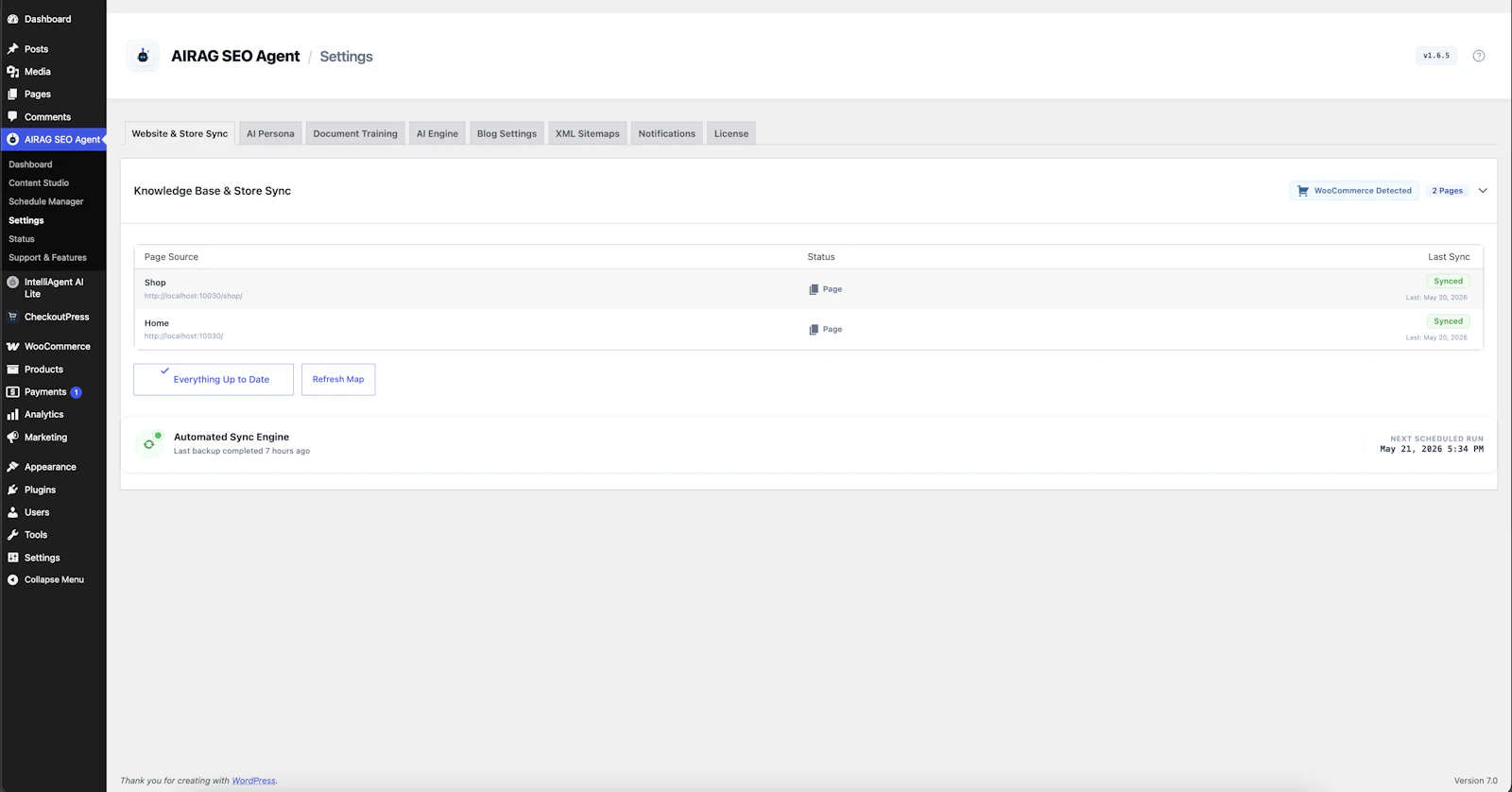Image resolution: width=1512 pixels, height=792 pixels.
Task: Click the page icon in Home row
Action: point(814,330)
